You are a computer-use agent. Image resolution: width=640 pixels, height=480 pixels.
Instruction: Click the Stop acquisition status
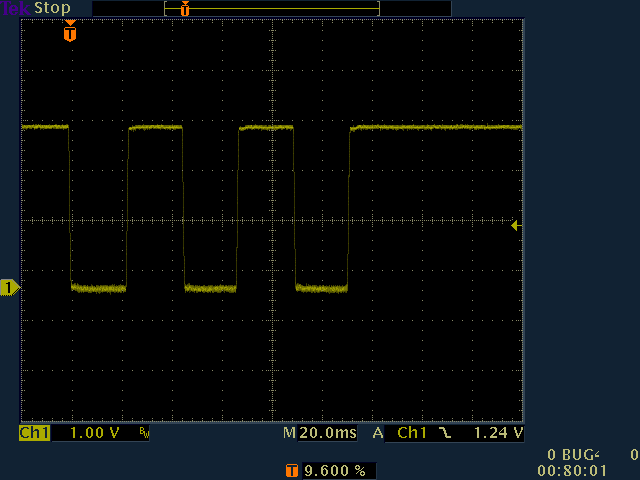pyautogui.click(x=53, y=8)
